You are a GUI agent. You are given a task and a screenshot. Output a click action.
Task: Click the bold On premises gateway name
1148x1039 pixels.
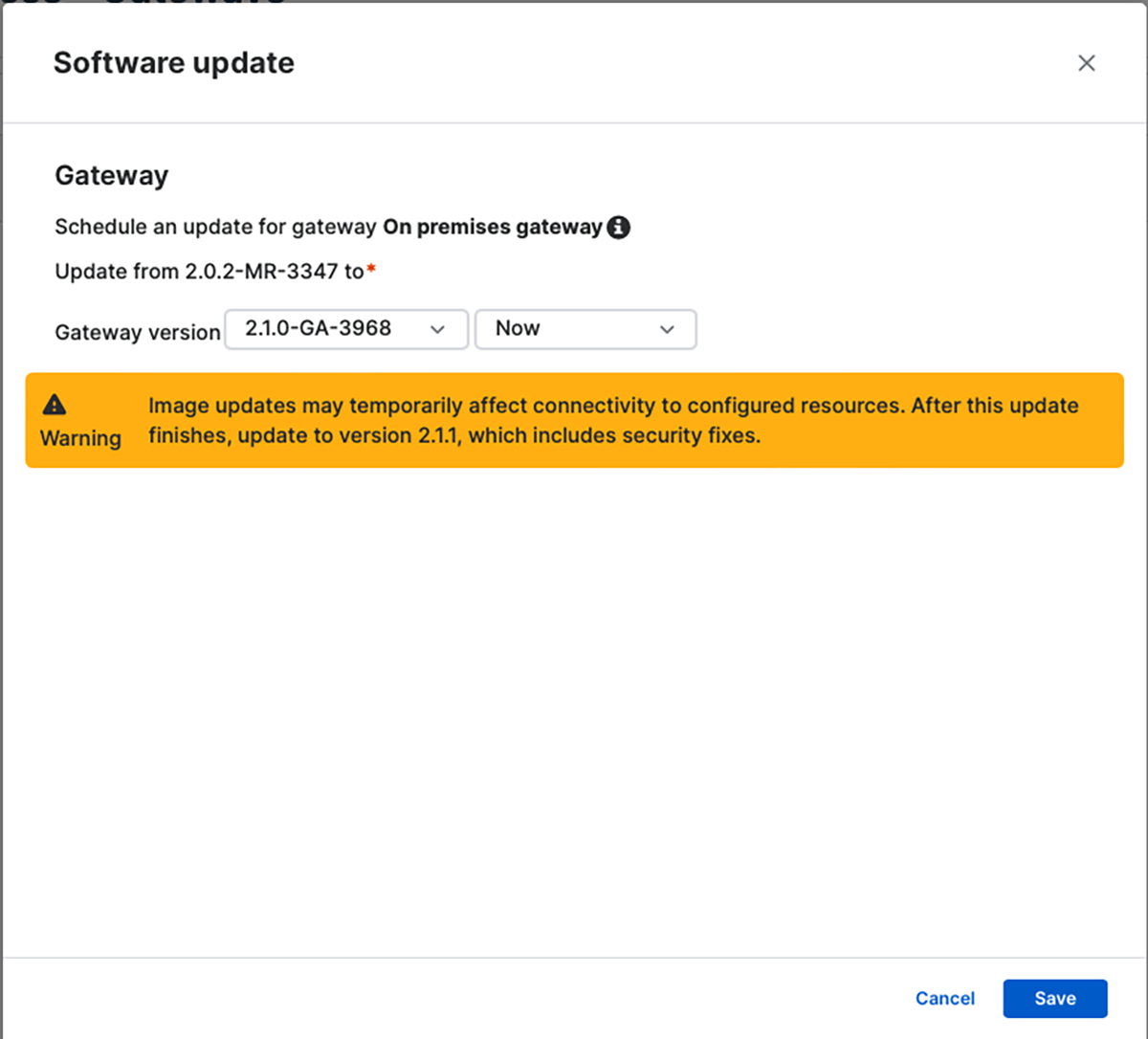click(492, 228)
